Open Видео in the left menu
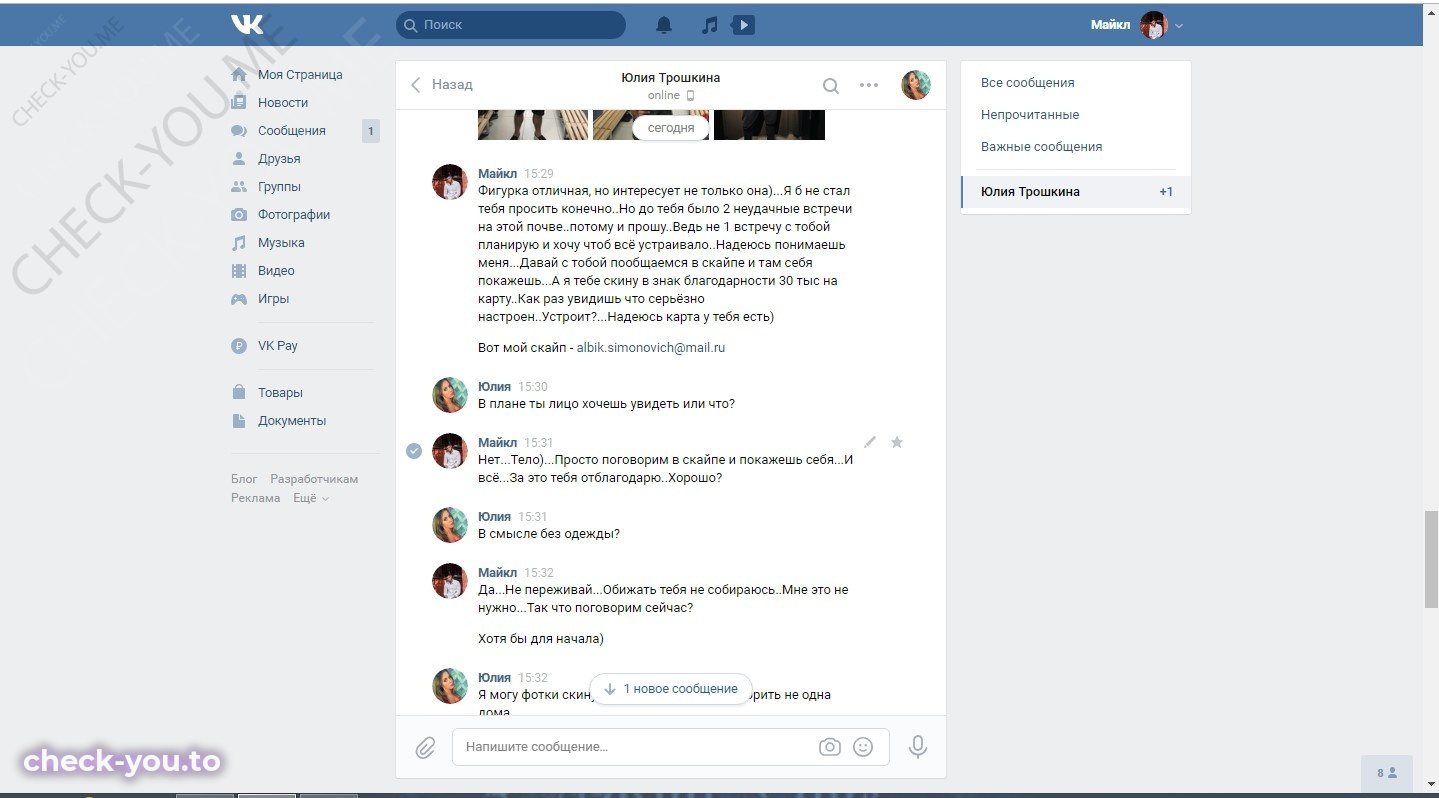This screenshot has width=1439, height=798. [x=276, y=271]
